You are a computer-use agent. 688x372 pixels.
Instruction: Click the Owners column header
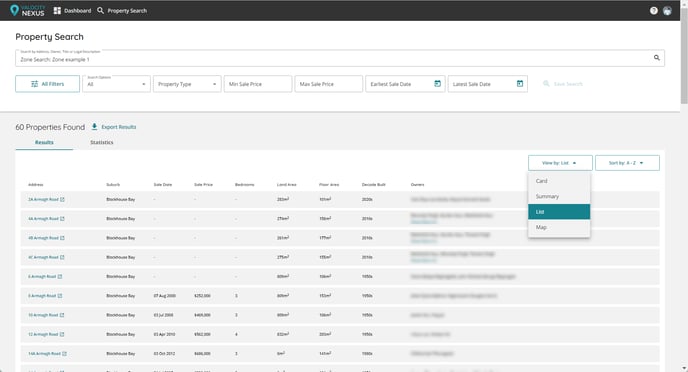coord(417,185)
